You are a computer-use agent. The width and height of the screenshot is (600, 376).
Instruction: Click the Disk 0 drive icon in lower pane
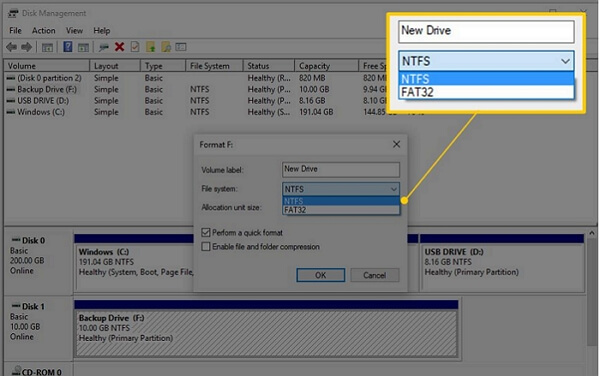16,240
